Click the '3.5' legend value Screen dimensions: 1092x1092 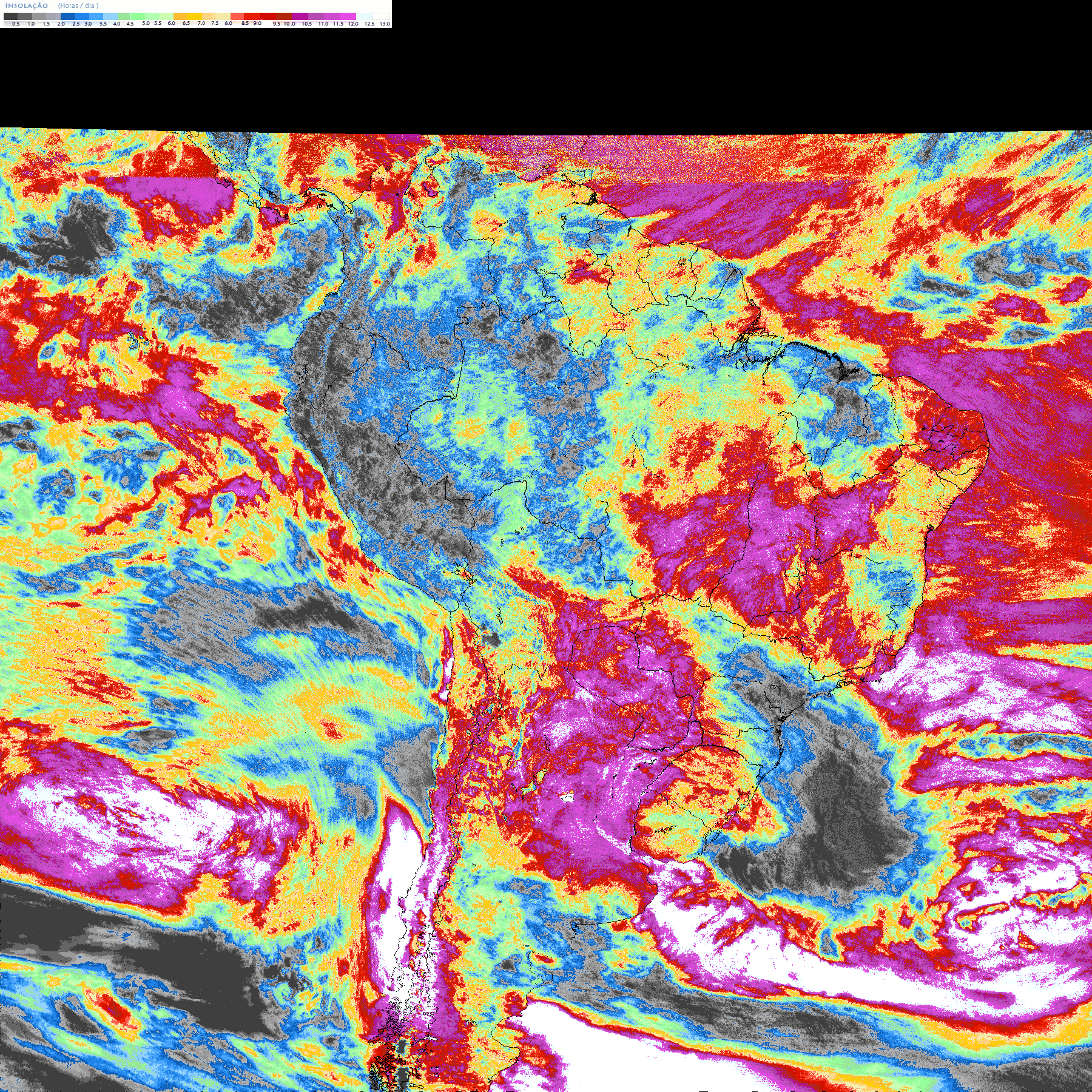click(x=103, y=24)
